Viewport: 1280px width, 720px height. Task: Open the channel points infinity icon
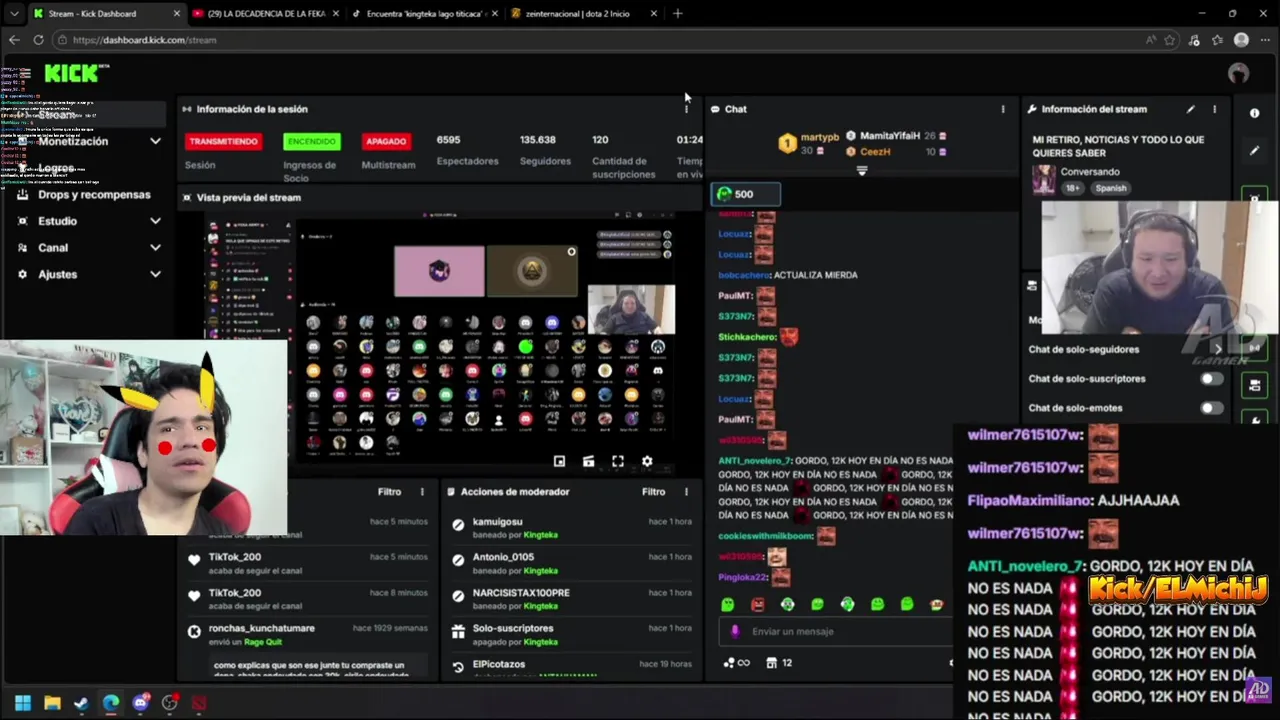pyautogui.click(x=737, y=662)
